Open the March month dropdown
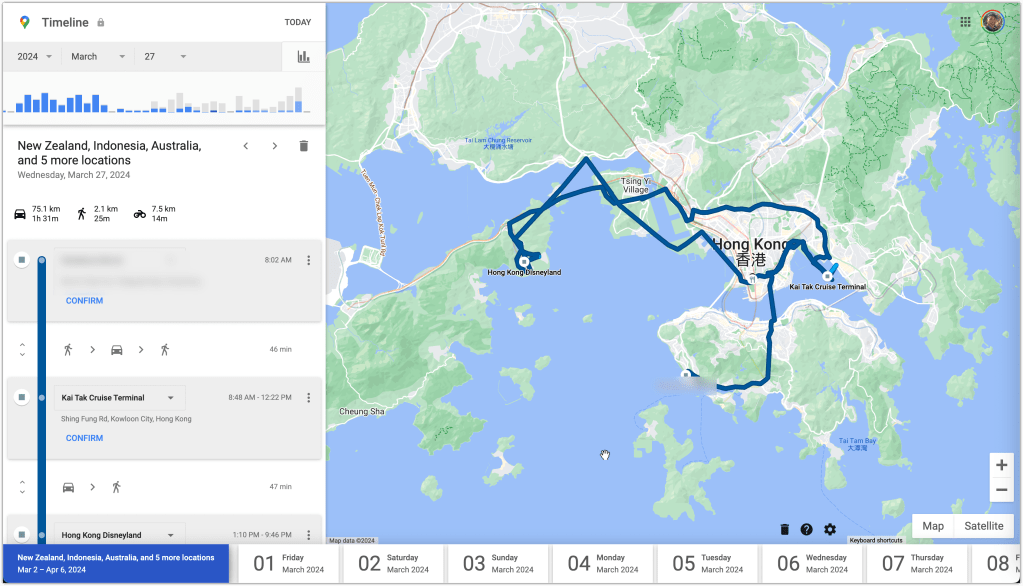 98,57
